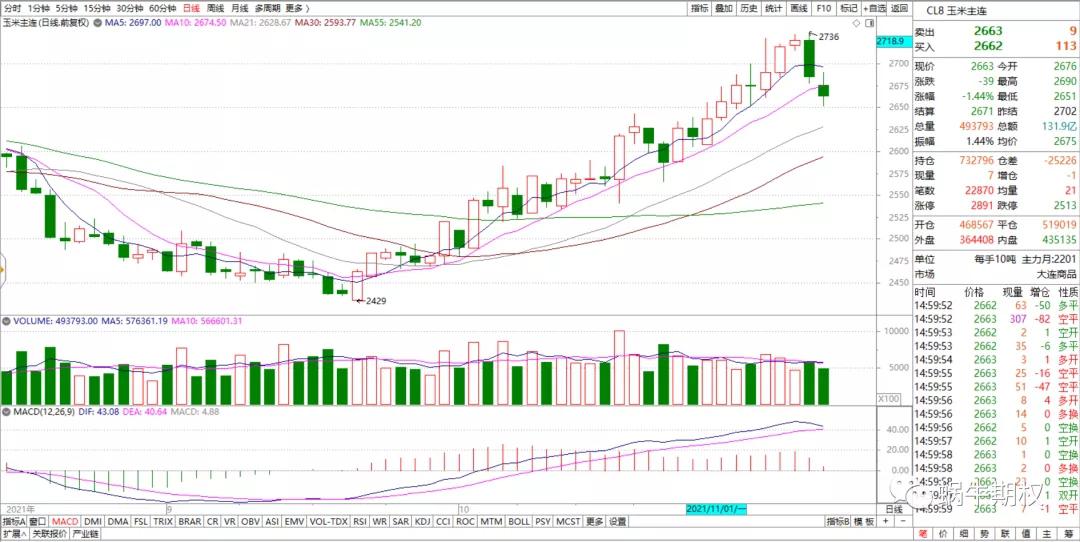1080x542 pixels.
Task: Toggle the KDJ indicator
Action: pos(421,521)
